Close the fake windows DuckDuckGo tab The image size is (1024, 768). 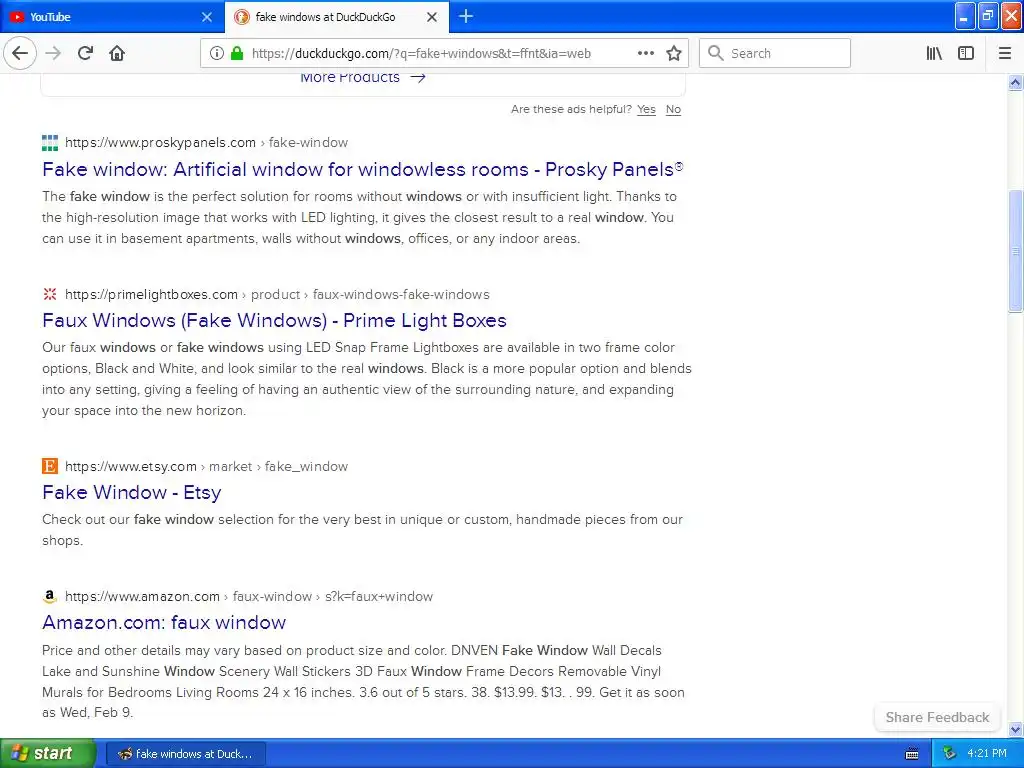tap(432, 17)
